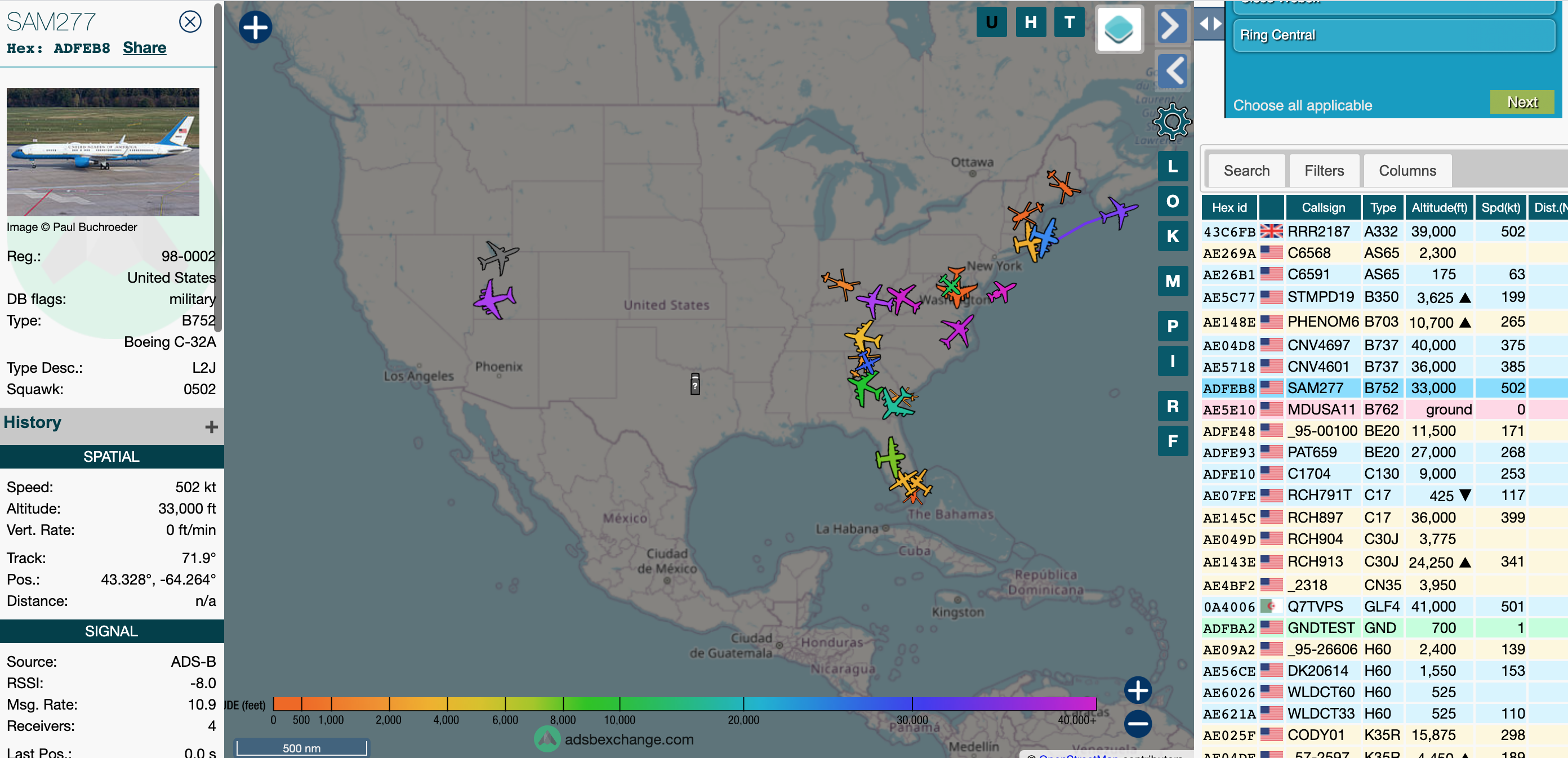Zoom out with the minus button
Screen dimensions: 1568x758
click(x=1138, y=724)
